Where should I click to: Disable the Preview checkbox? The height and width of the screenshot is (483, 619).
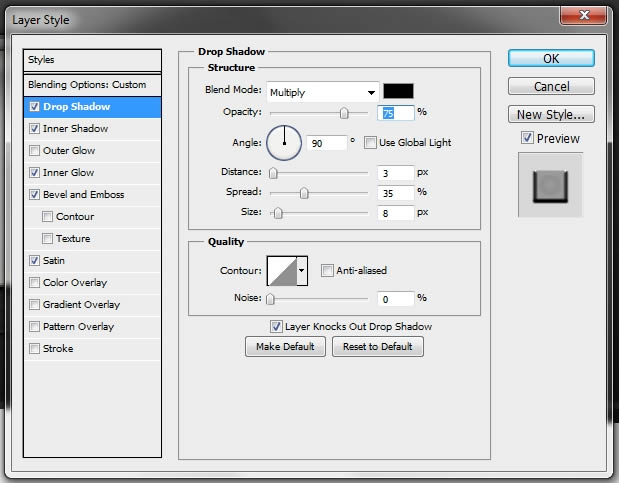[x=527, y=138]
